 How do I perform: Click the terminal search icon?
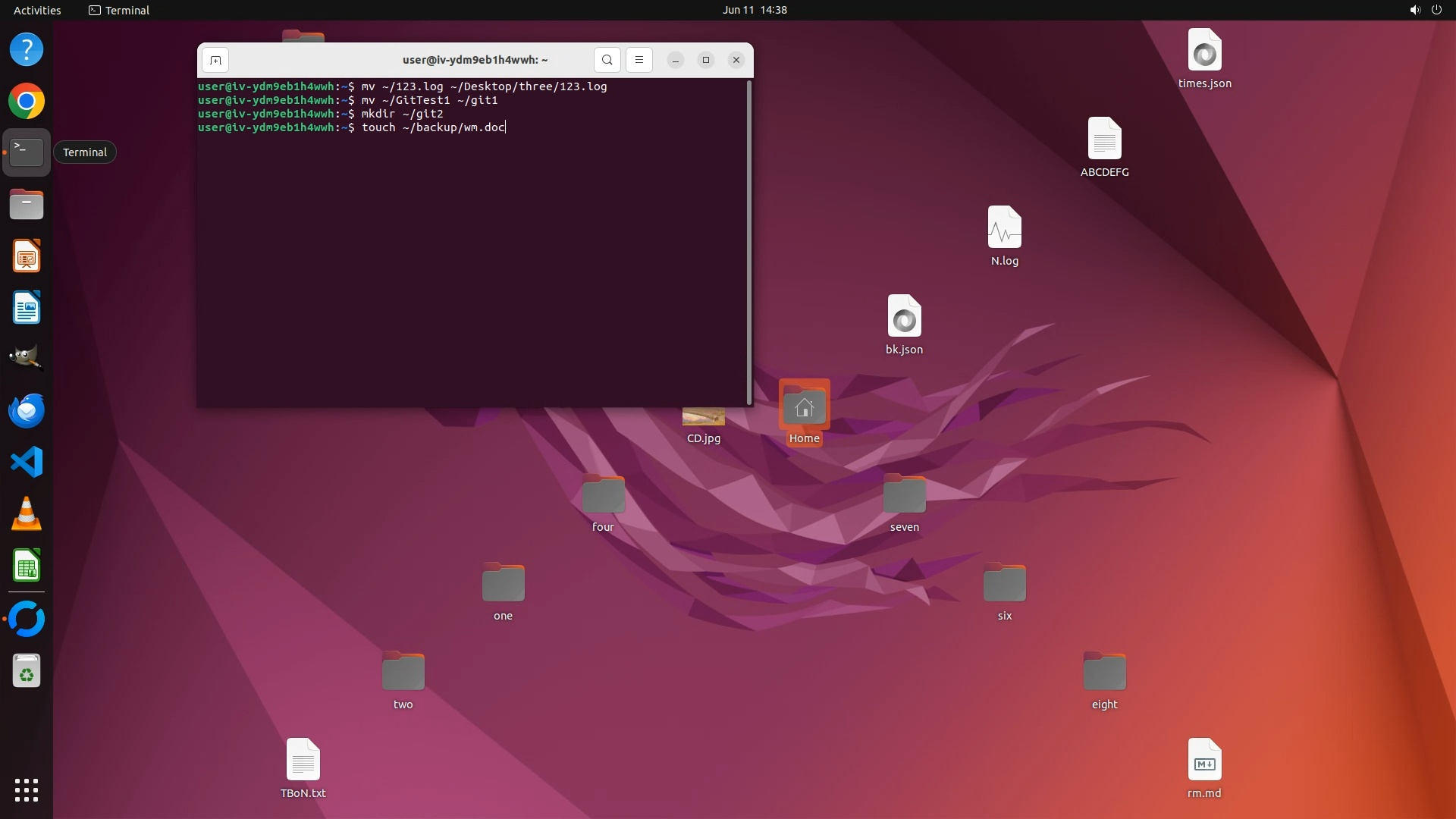click(607, 60)
